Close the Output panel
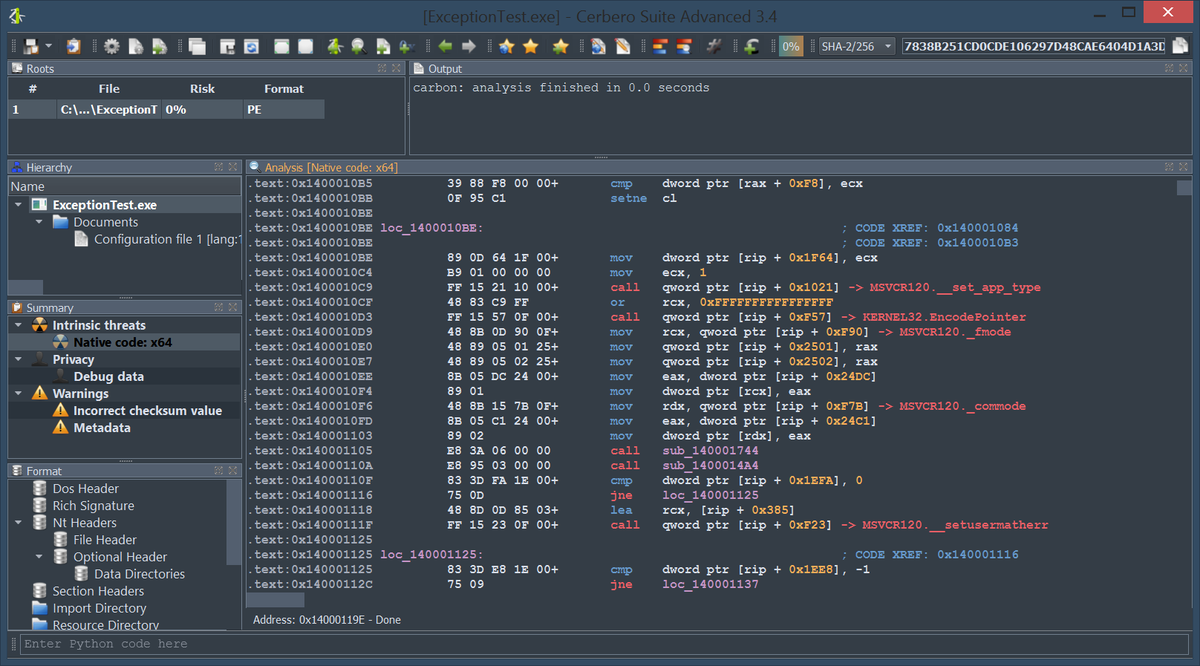1200x666 pixels. pyautogui.click(x=1184, y=68)
